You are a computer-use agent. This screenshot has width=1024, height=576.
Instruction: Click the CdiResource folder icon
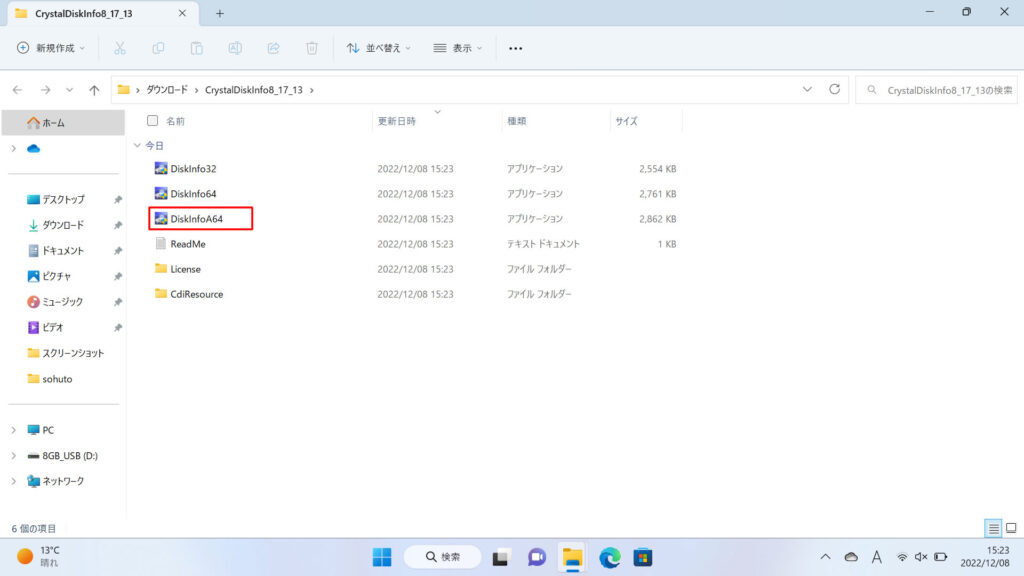coord(161,294)
